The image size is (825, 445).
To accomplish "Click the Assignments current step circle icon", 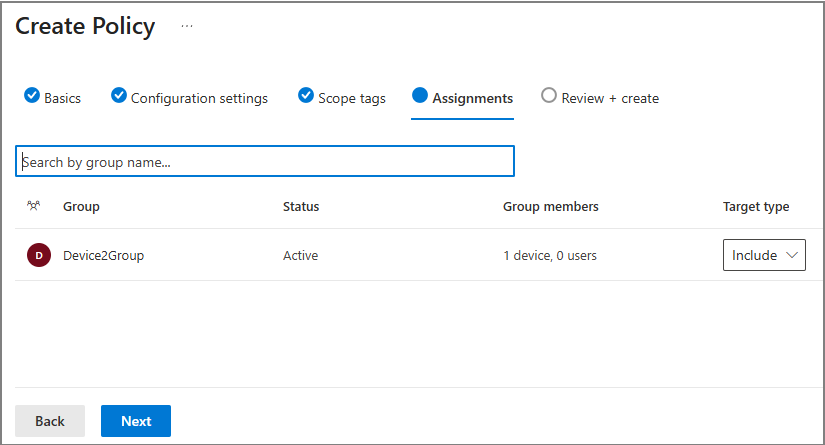I will (x=420, y=96).
